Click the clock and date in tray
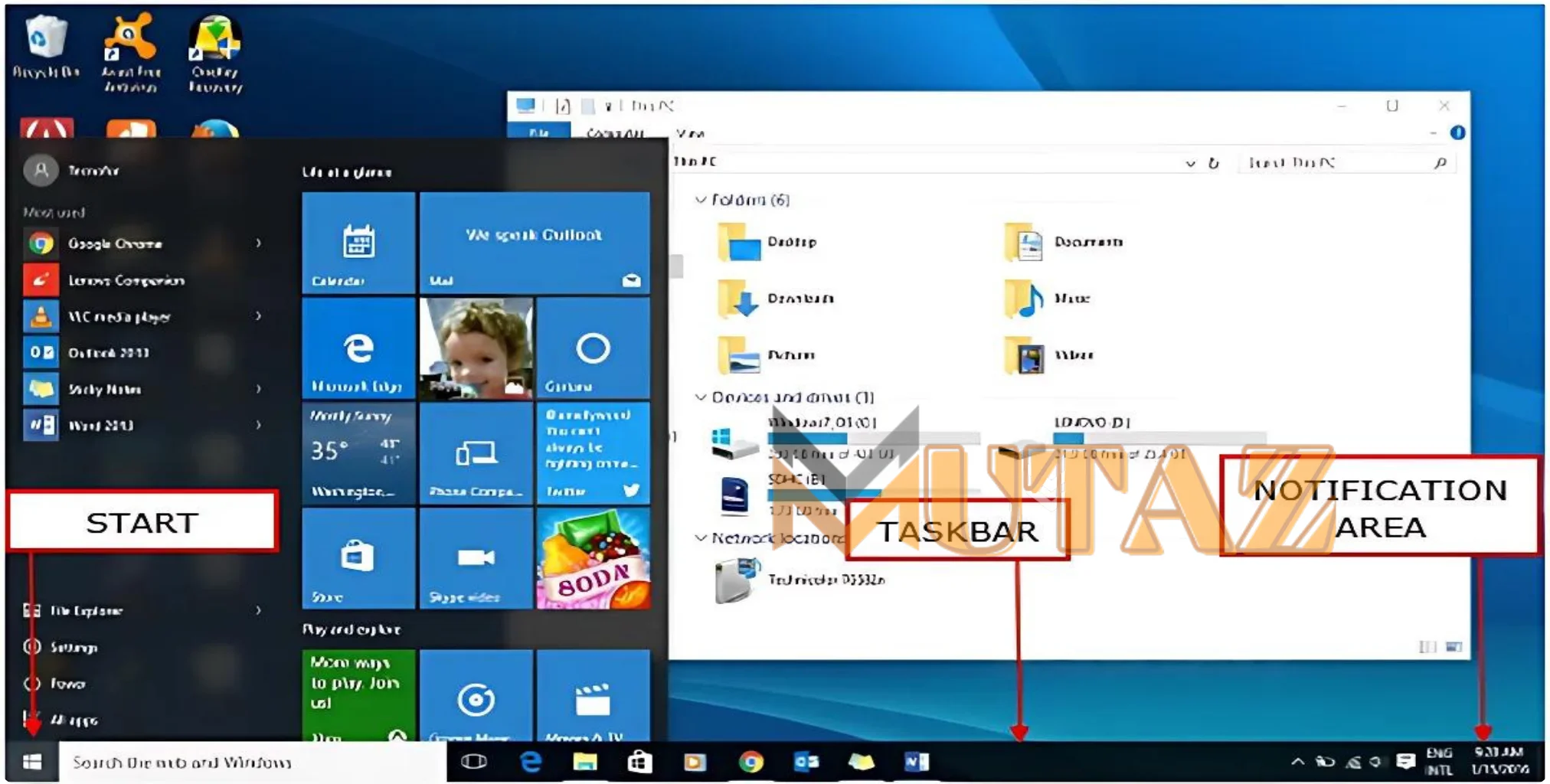Screen dimensions: 1550x784 tap(1499, 761)
